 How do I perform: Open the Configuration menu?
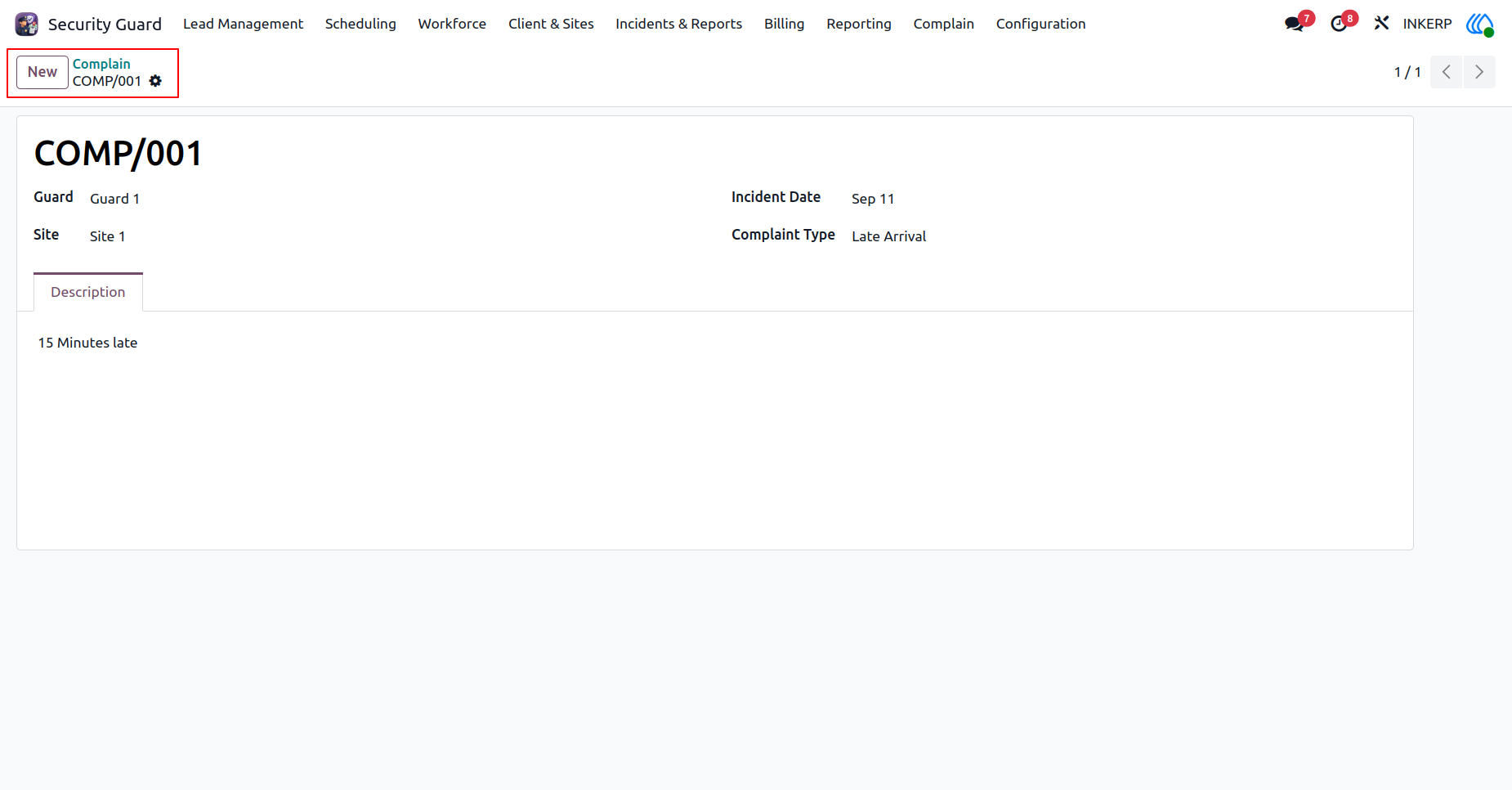pos(1040,24)
